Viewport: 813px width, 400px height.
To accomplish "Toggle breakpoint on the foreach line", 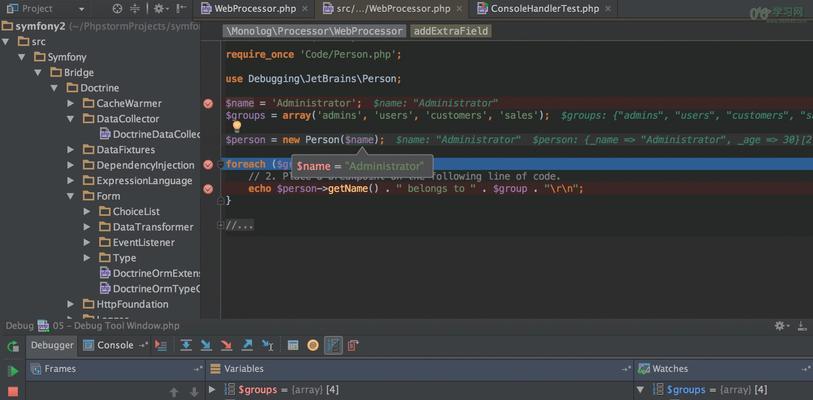I will (208, 165).
